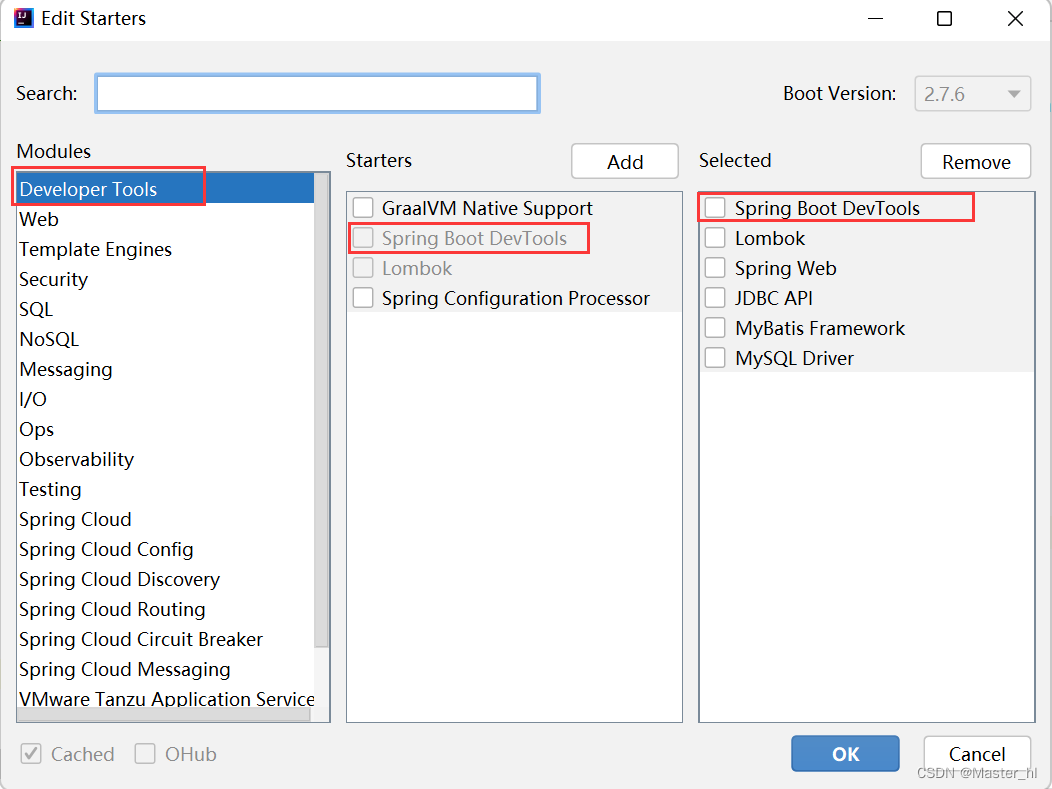Click disabled Spring Boot DevTools starter checkbox
The height and width of the screenshot is (789, 1052).
coord(363,238)
